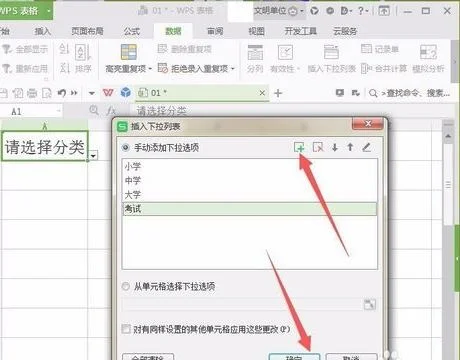This screenshot has width=460, height=360.
Task: Click the 取消 cancel button
Action: pyautogui.click(x=351, y=357)
